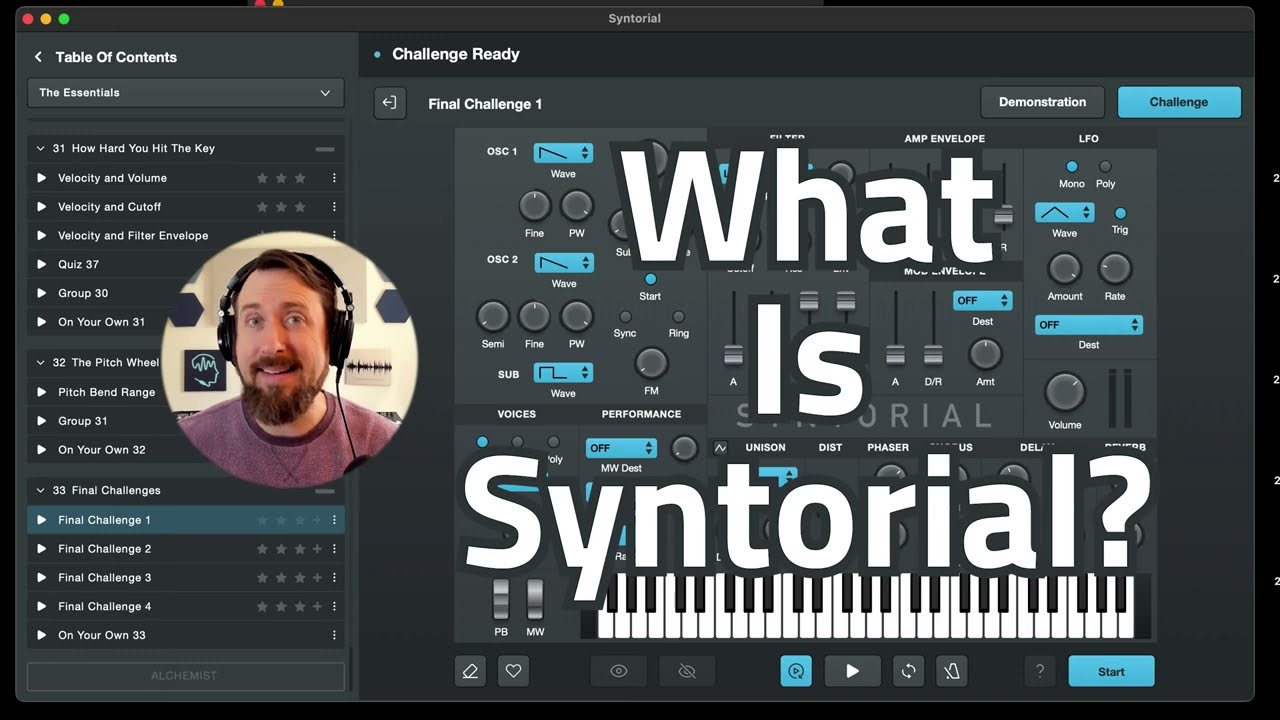Click play icon next to Final Challenge 4

pyautogui.click(x=41, y=606)
